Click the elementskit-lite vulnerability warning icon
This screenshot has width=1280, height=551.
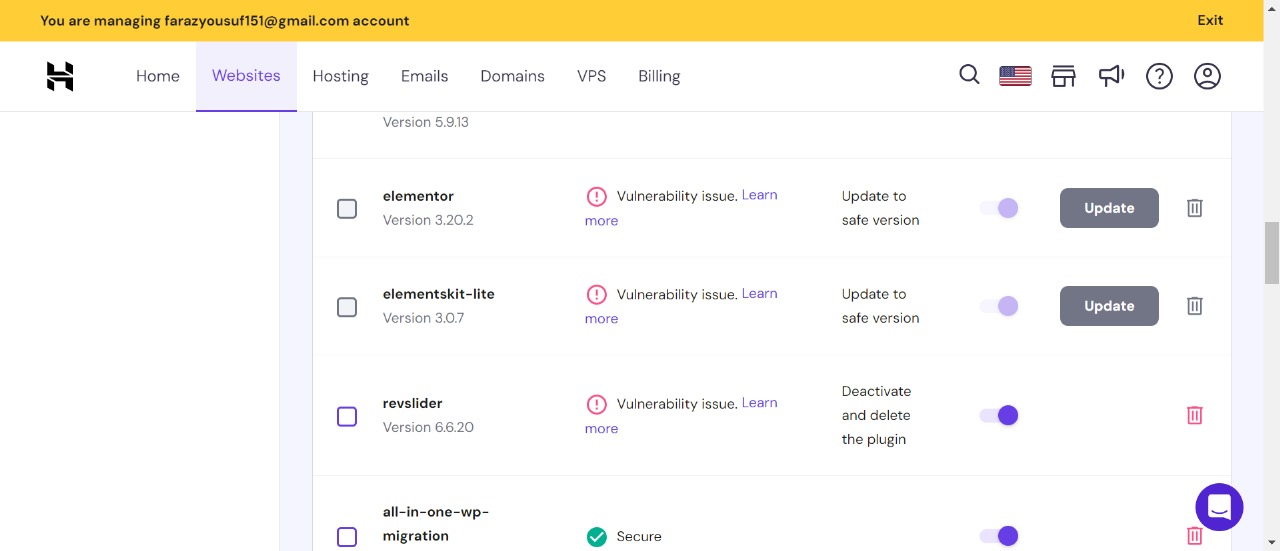click(x=596, y=294)
